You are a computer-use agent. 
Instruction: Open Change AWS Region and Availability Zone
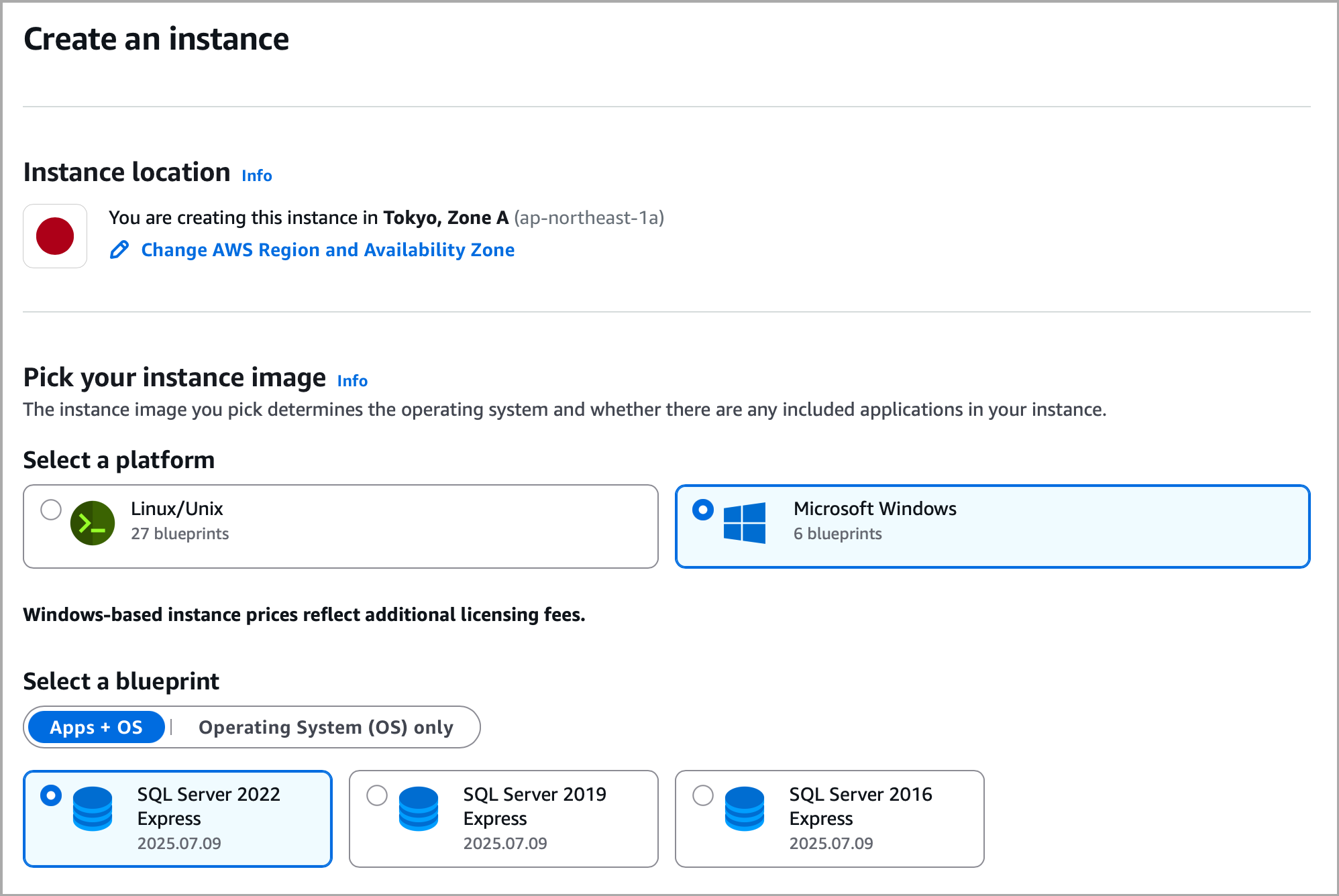(327, 249)
